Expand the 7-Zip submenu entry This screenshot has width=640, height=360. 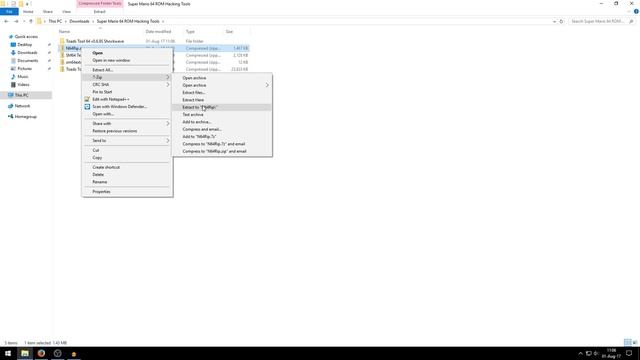[x=127, y=77]
